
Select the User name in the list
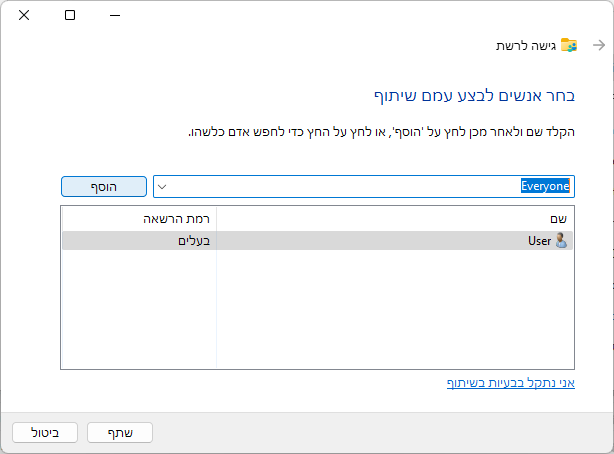pyautogui.click(x=539, y=241)
